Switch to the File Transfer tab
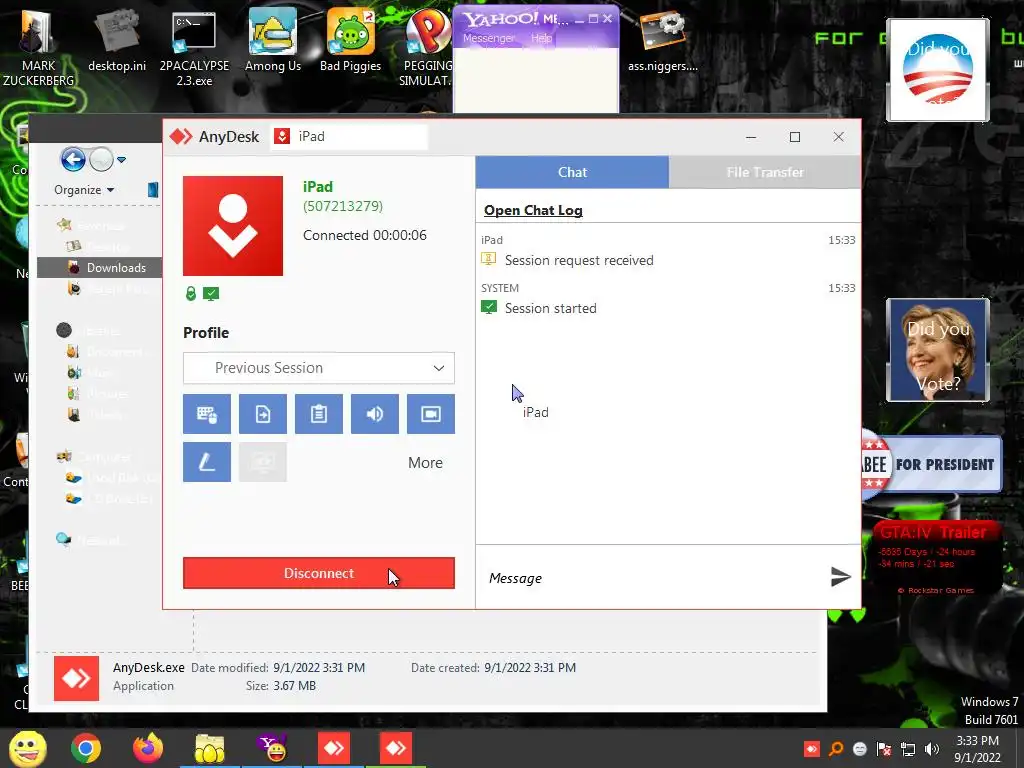 coord(765,172)
